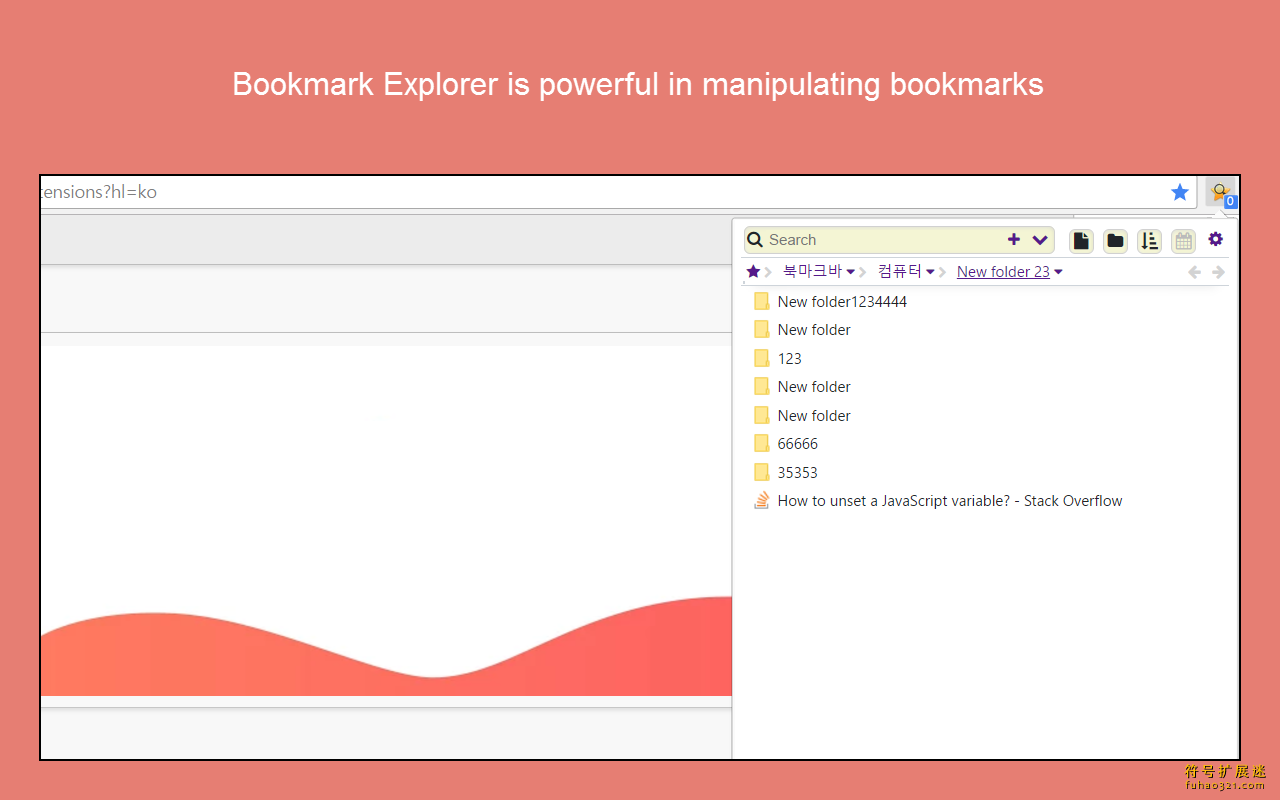Add new bookmark page icon

pyautogui.click(x=1081, y=241)
